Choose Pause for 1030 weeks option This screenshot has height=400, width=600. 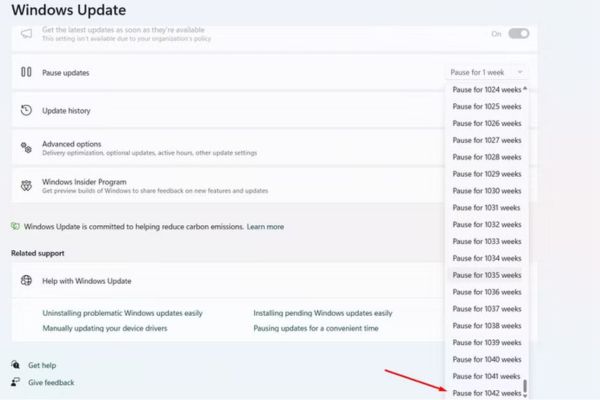click(x=487, y=191)
